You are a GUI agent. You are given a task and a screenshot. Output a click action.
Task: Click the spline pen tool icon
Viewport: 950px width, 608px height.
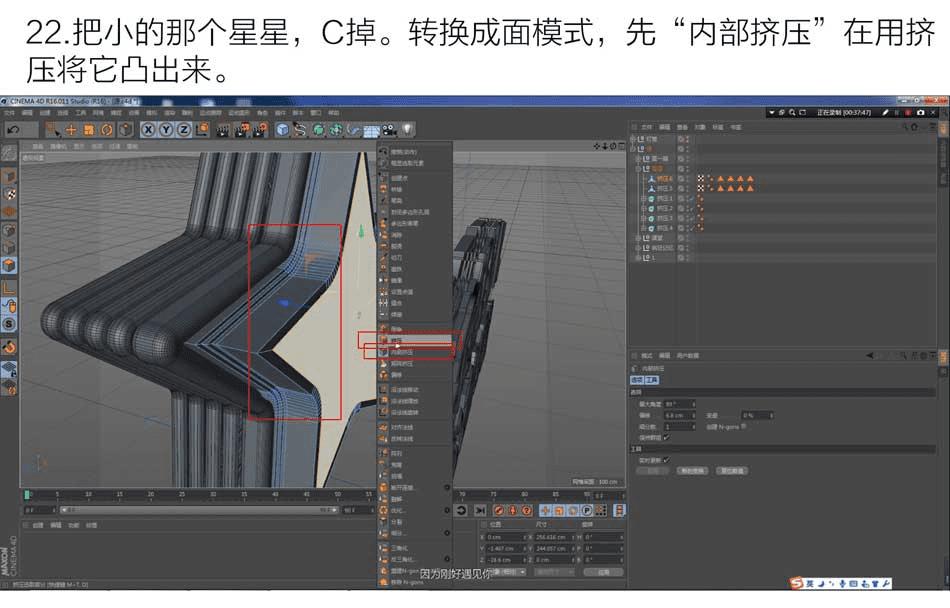[300, 130]
